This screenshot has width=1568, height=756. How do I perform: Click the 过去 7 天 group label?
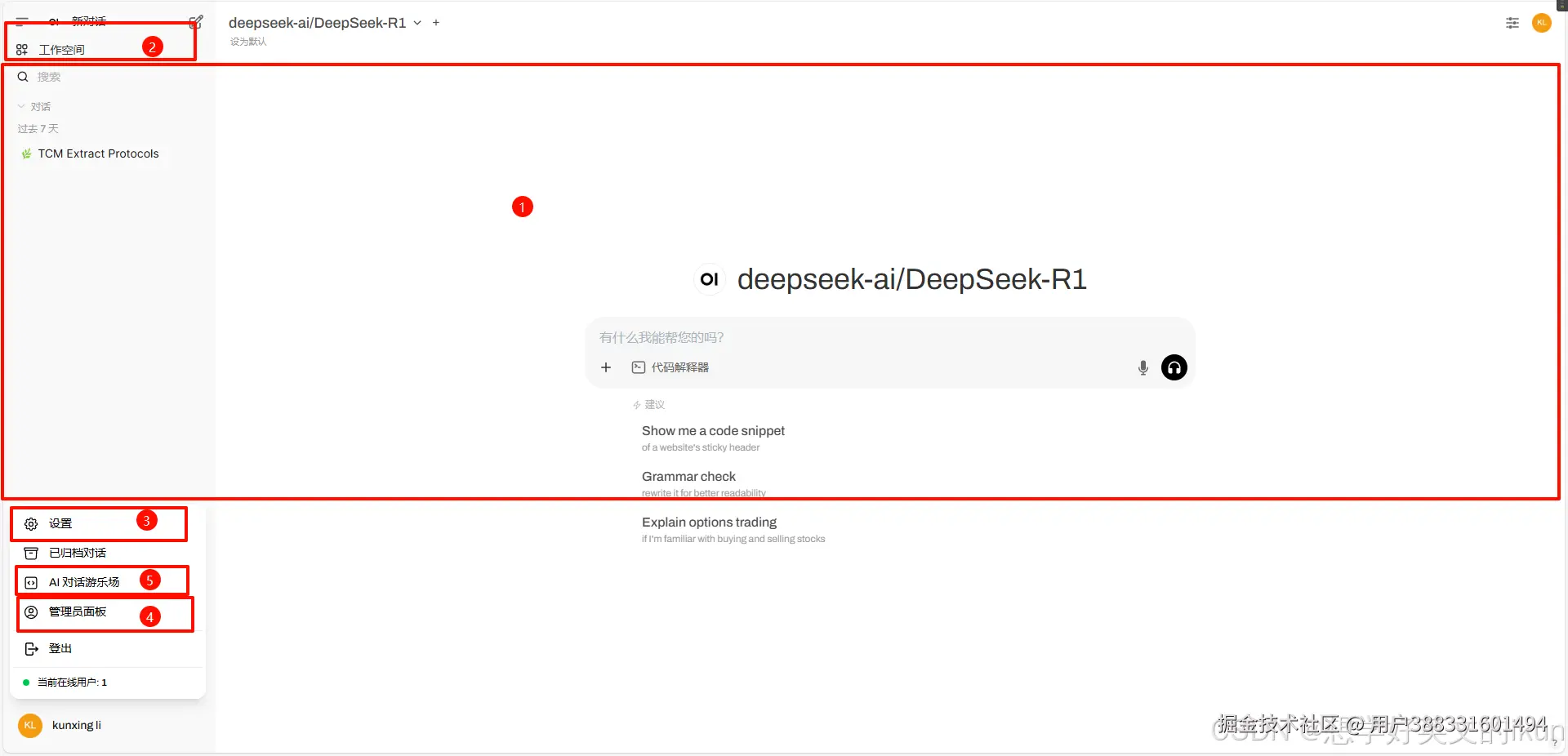pos(38,129)
